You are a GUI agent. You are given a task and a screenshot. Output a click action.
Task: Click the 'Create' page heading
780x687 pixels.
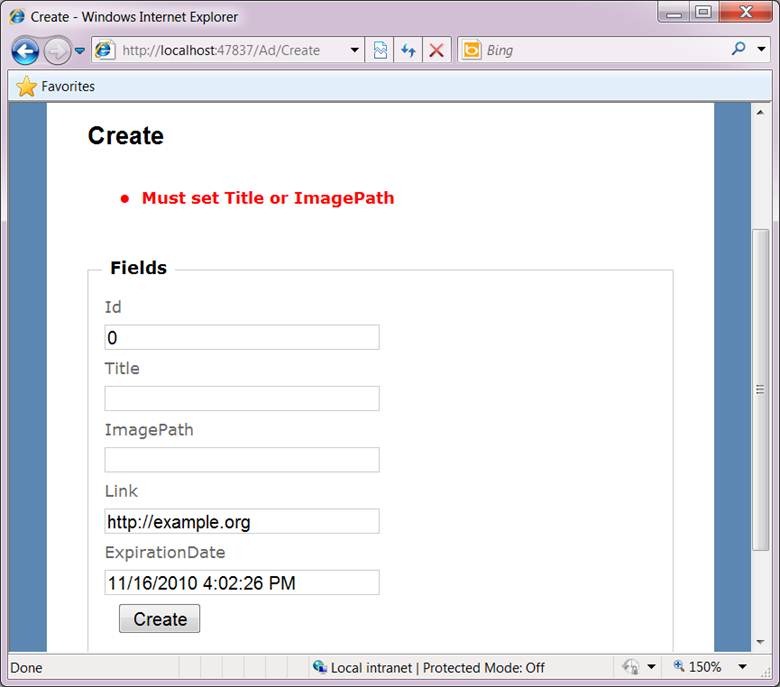[125, 136]
